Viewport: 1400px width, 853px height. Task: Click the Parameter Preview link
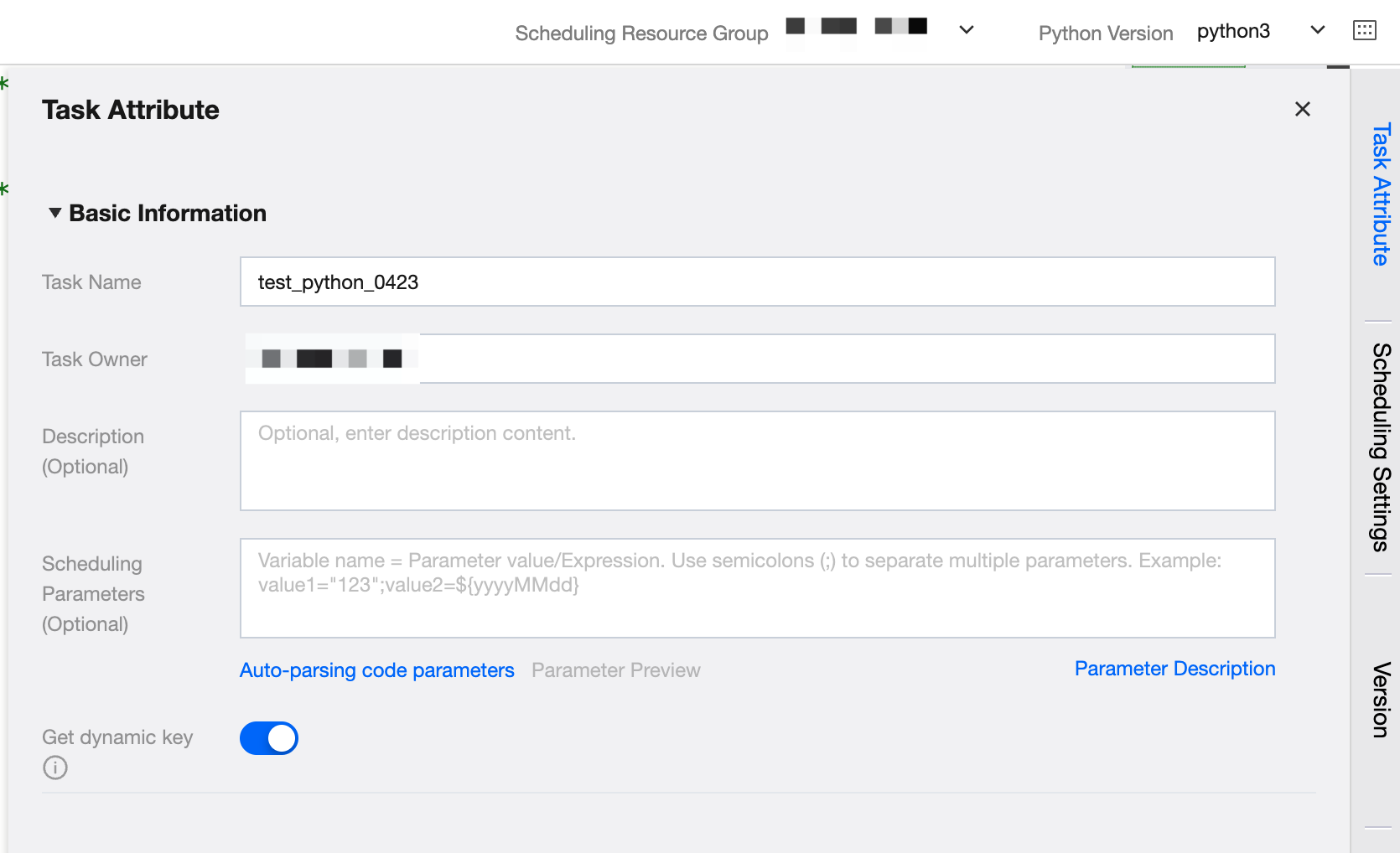pyautogui.click(x=615, y=670)
